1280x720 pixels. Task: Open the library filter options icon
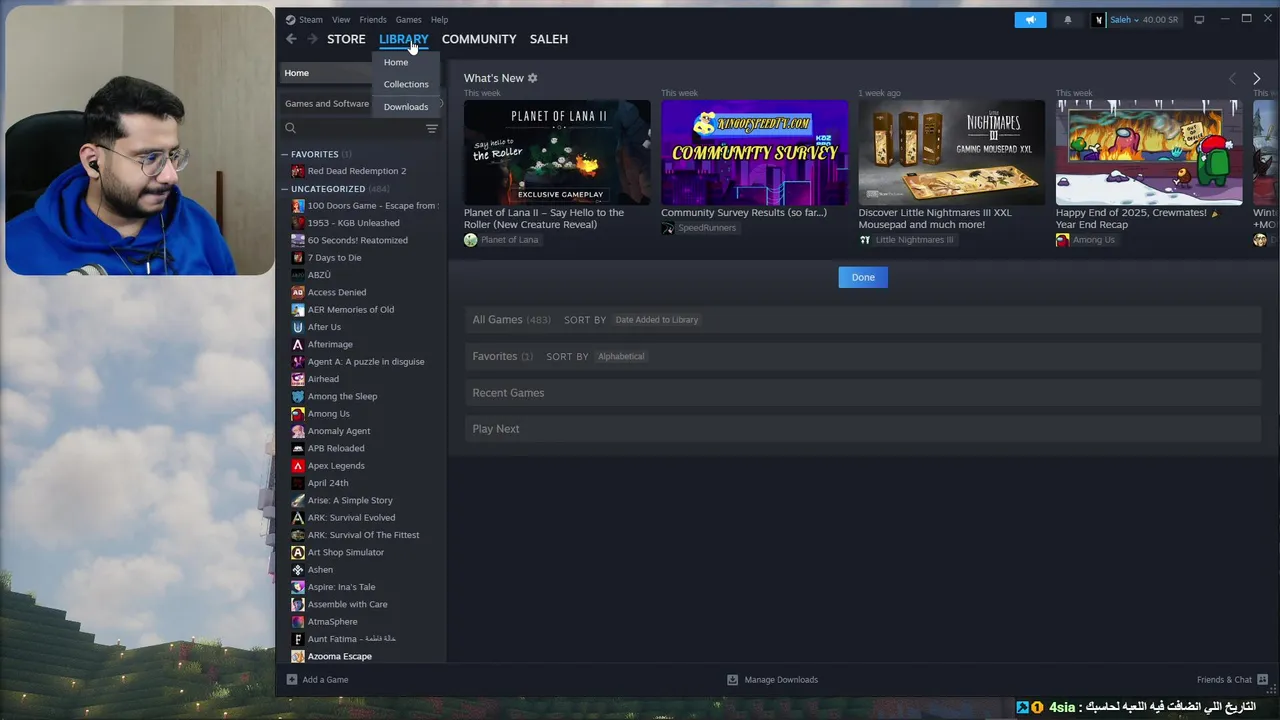[432, 128]
